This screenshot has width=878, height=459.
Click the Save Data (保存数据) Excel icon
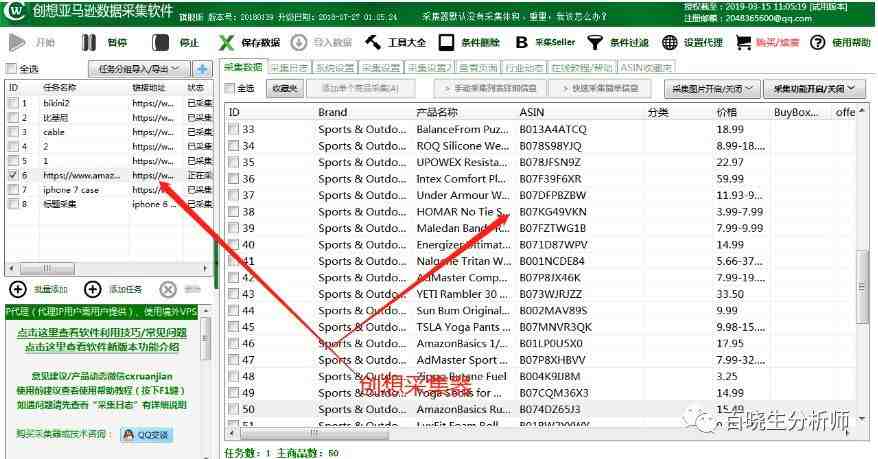[x=226, y=43]
